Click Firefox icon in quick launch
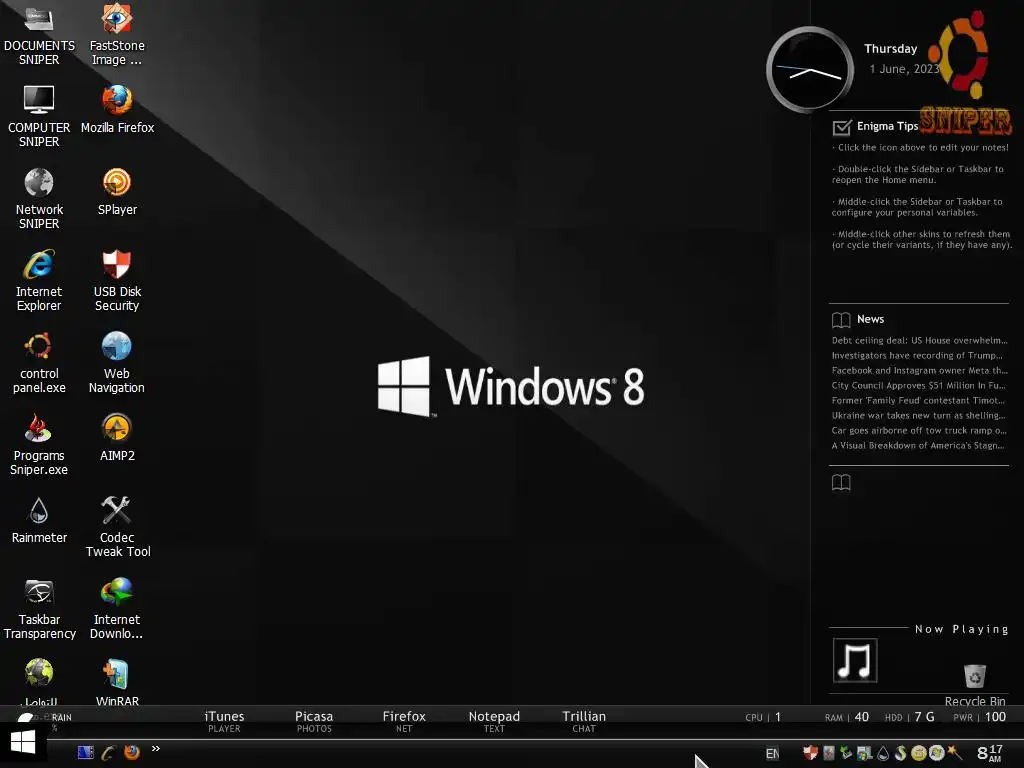 [132, 752]
